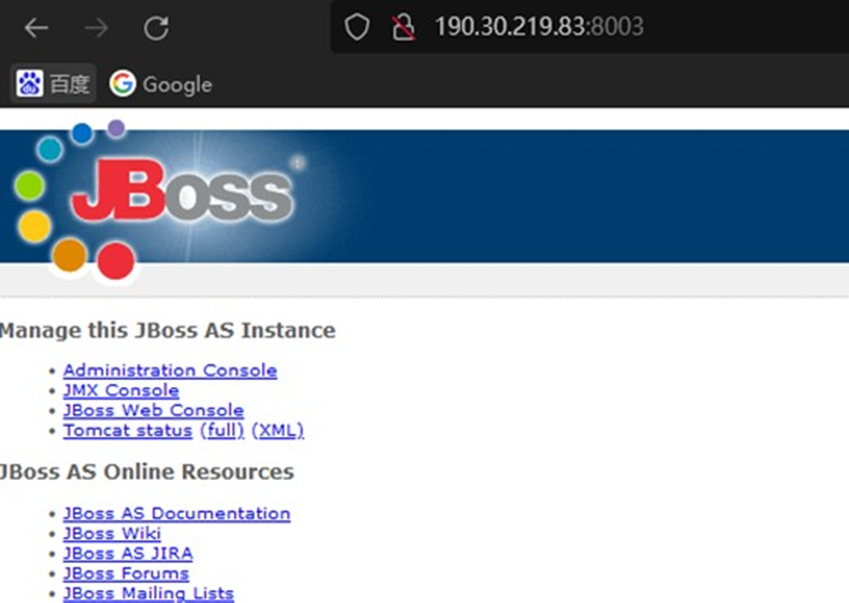Open the JBoss AS JIRA link
Image resolution: width=849 pixels, height=603 pixels.
click(128, 553)
